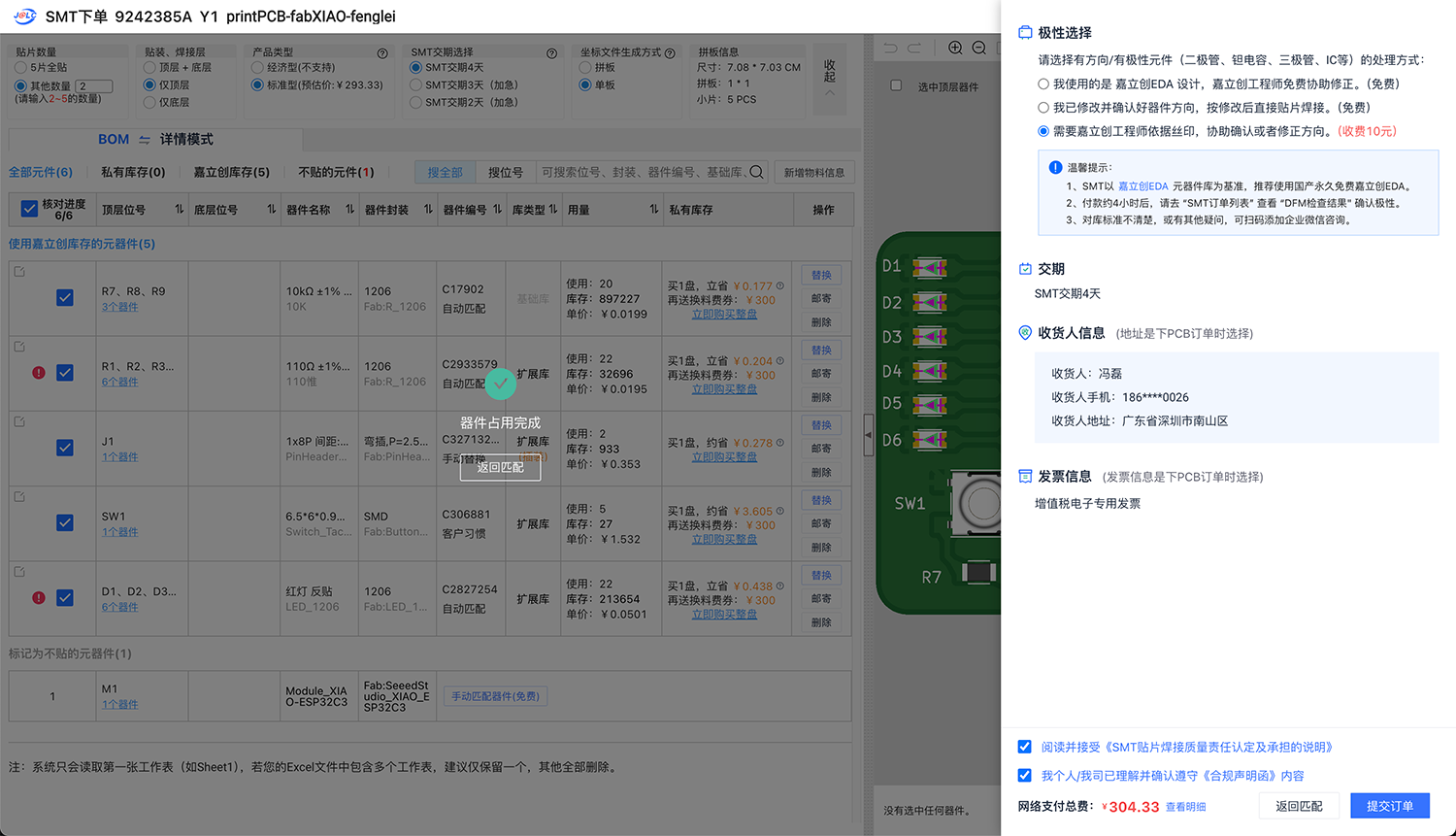Click the blue info icon next to 温馨提示
The width and height of the screenshot is (1456, 836).
1055,167
